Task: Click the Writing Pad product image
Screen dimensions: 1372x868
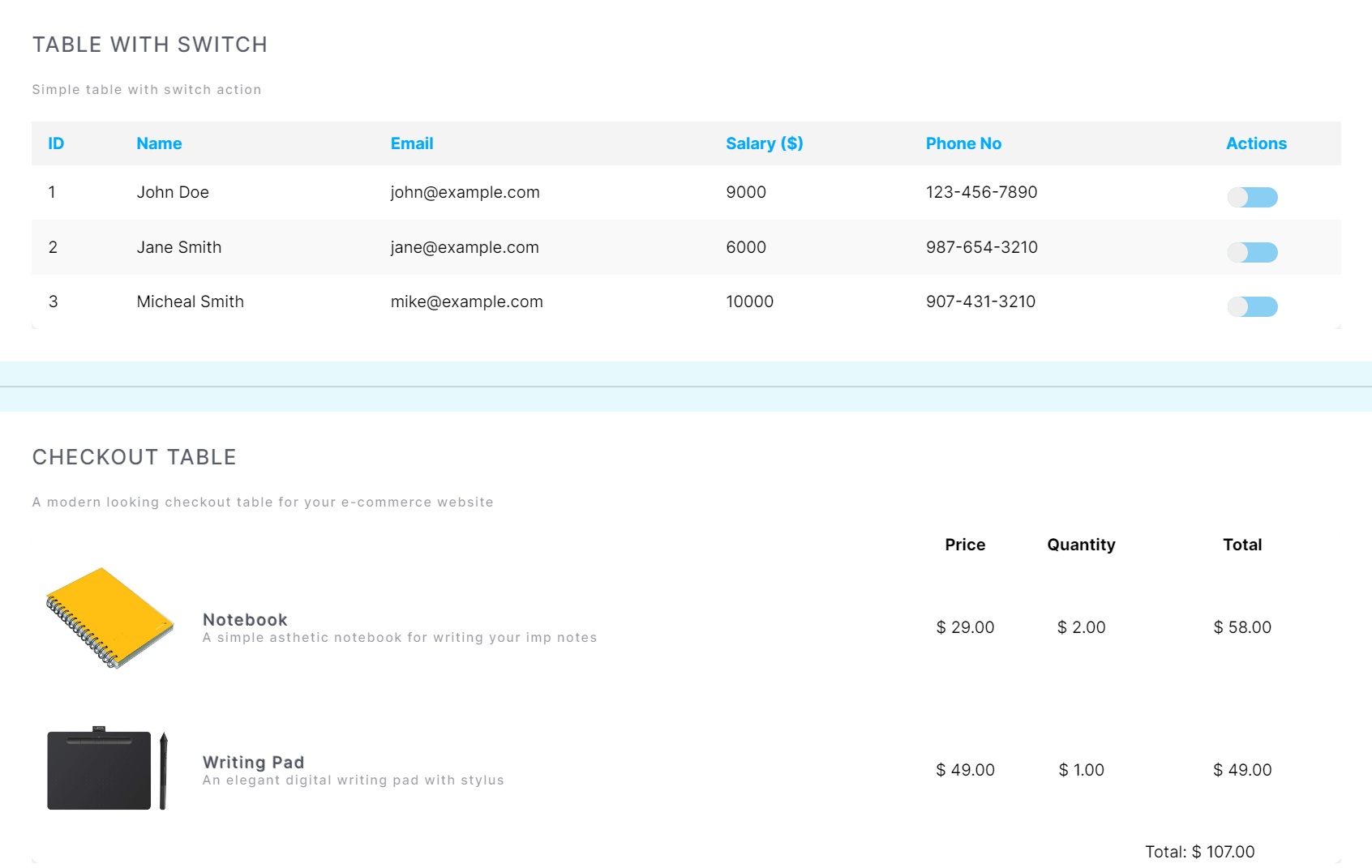Action: point(107,768)
